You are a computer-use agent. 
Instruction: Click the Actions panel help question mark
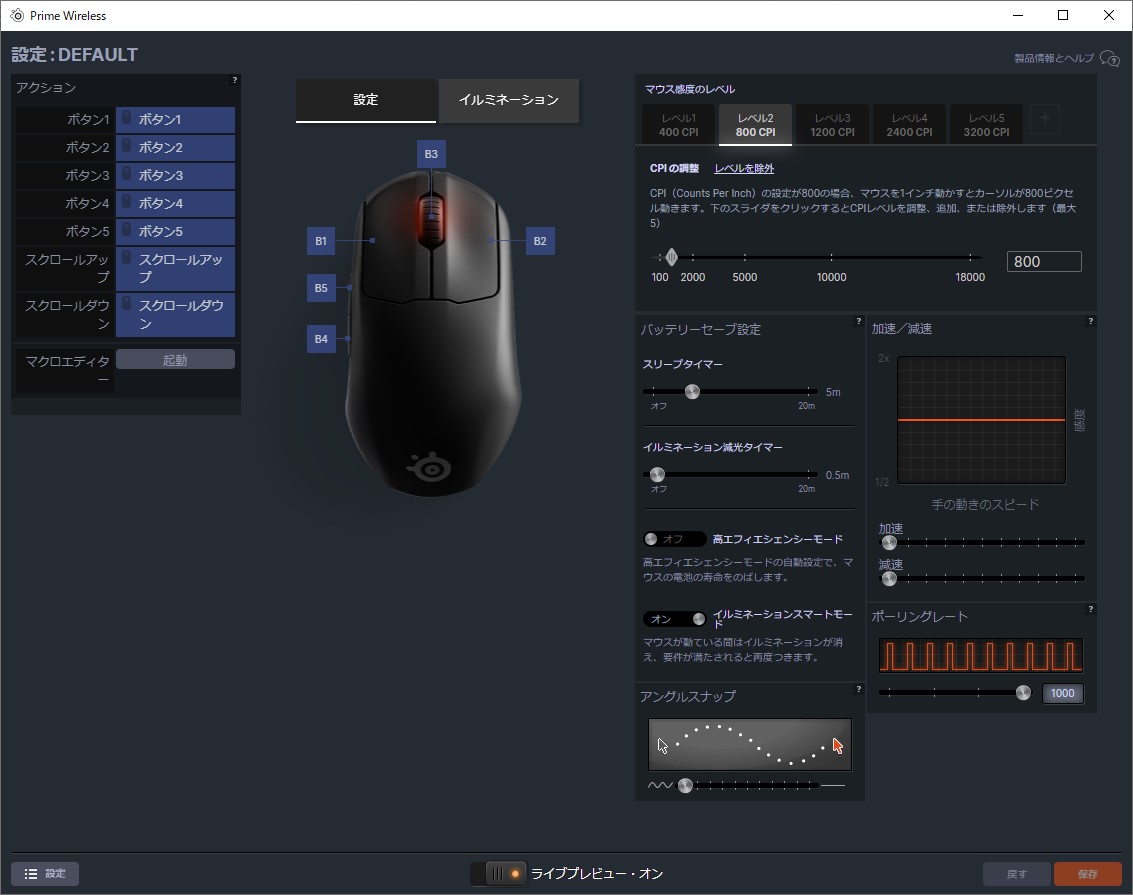pos(234,80)
